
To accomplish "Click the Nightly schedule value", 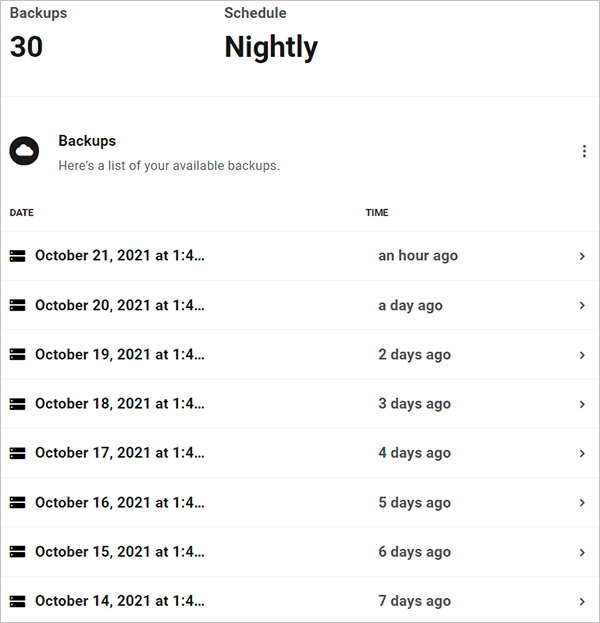I will [271, 47].
